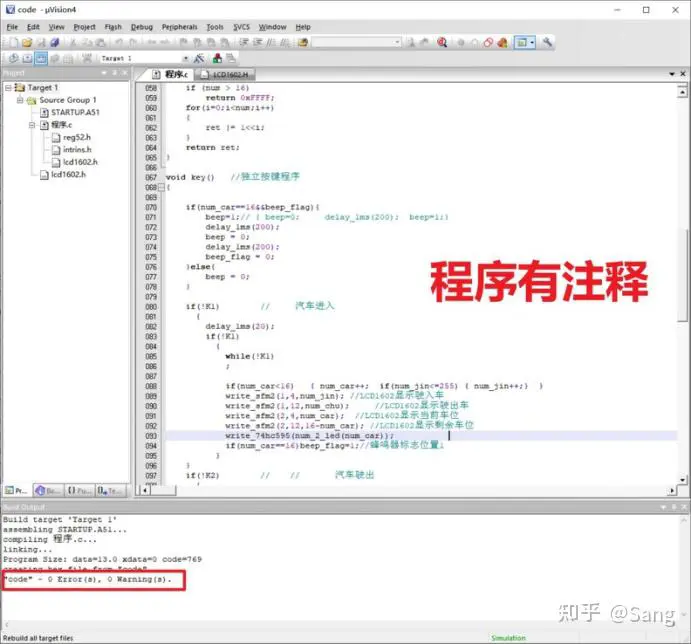Collapse the 程序.c file node
Image resolution: width=691 pixels, height=644 pixels.
(32, 125)
